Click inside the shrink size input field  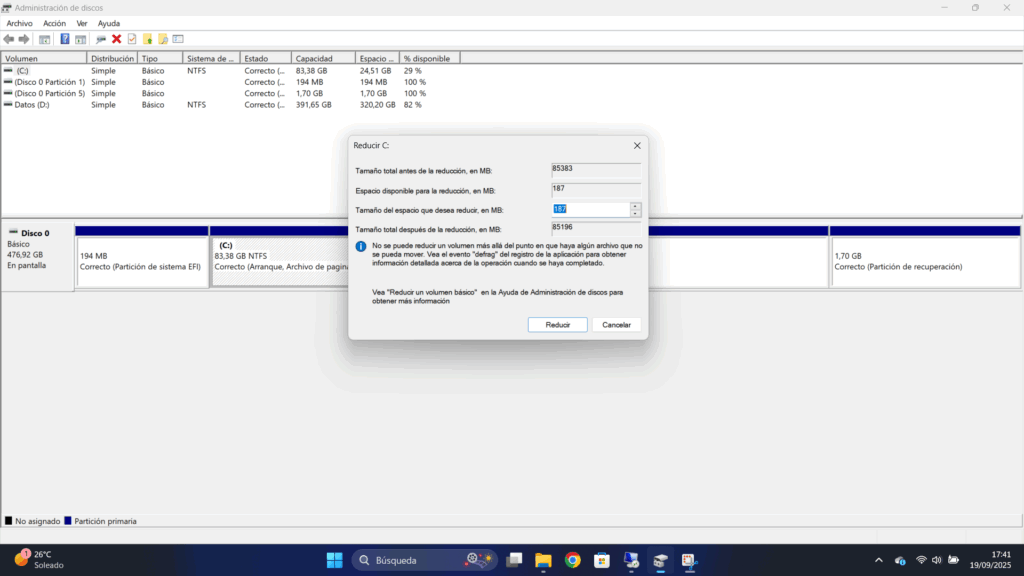pos(590,208)
